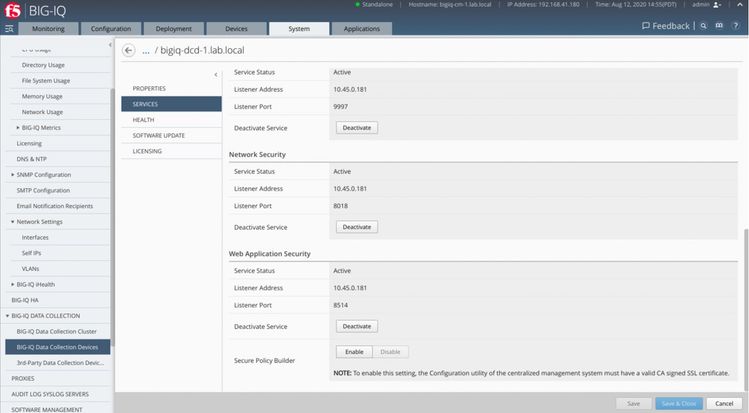The image size is (749, 413).
Task: Open DNS & NTP settings
Action: tap(32, 159)
